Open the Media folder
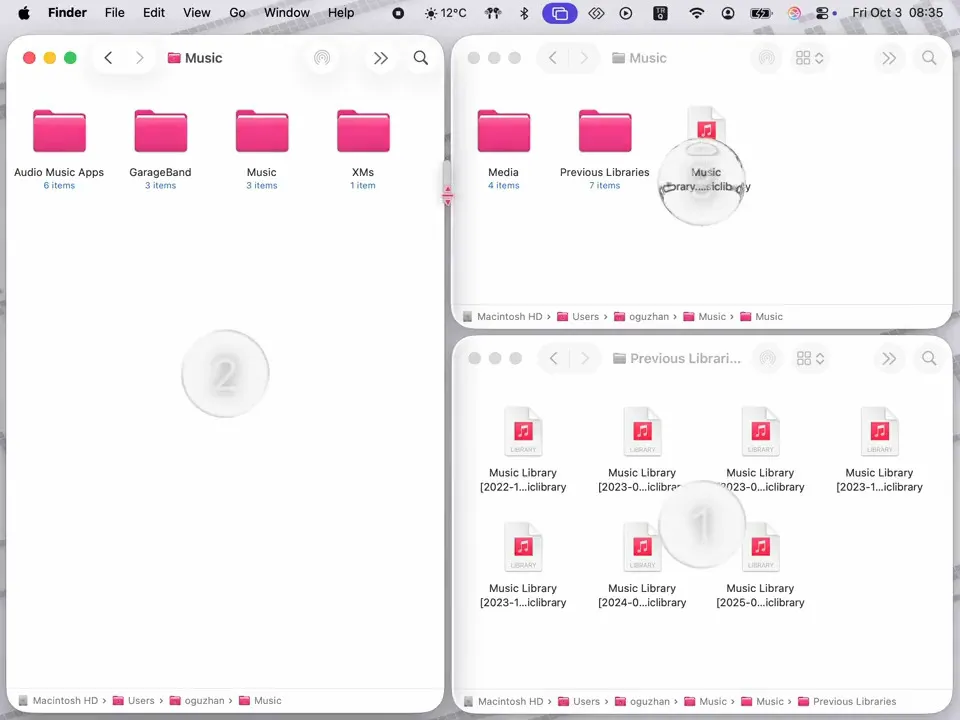 [503, 133]
